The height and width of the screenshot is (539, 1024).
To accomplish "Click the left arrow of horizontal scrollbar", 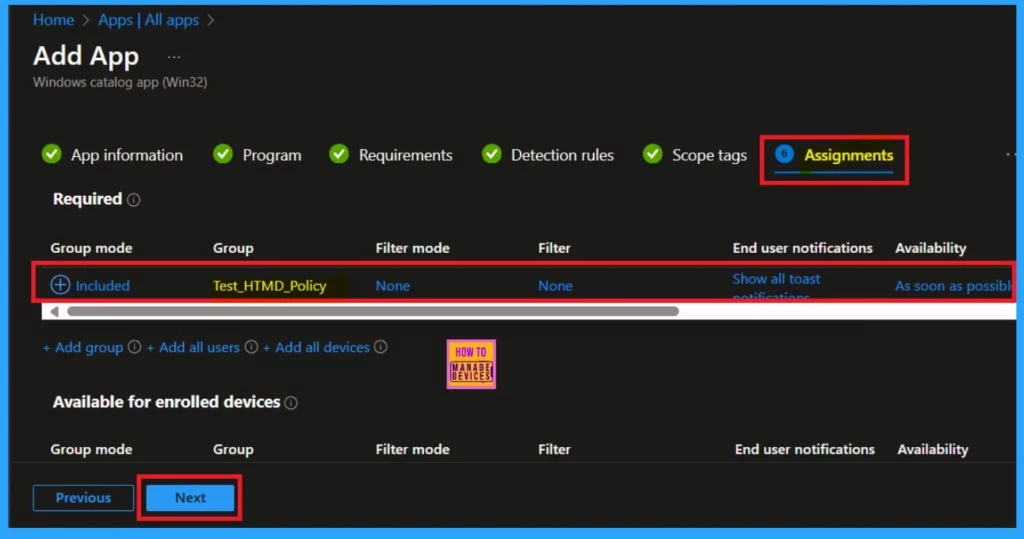I will tap(53, 312).
